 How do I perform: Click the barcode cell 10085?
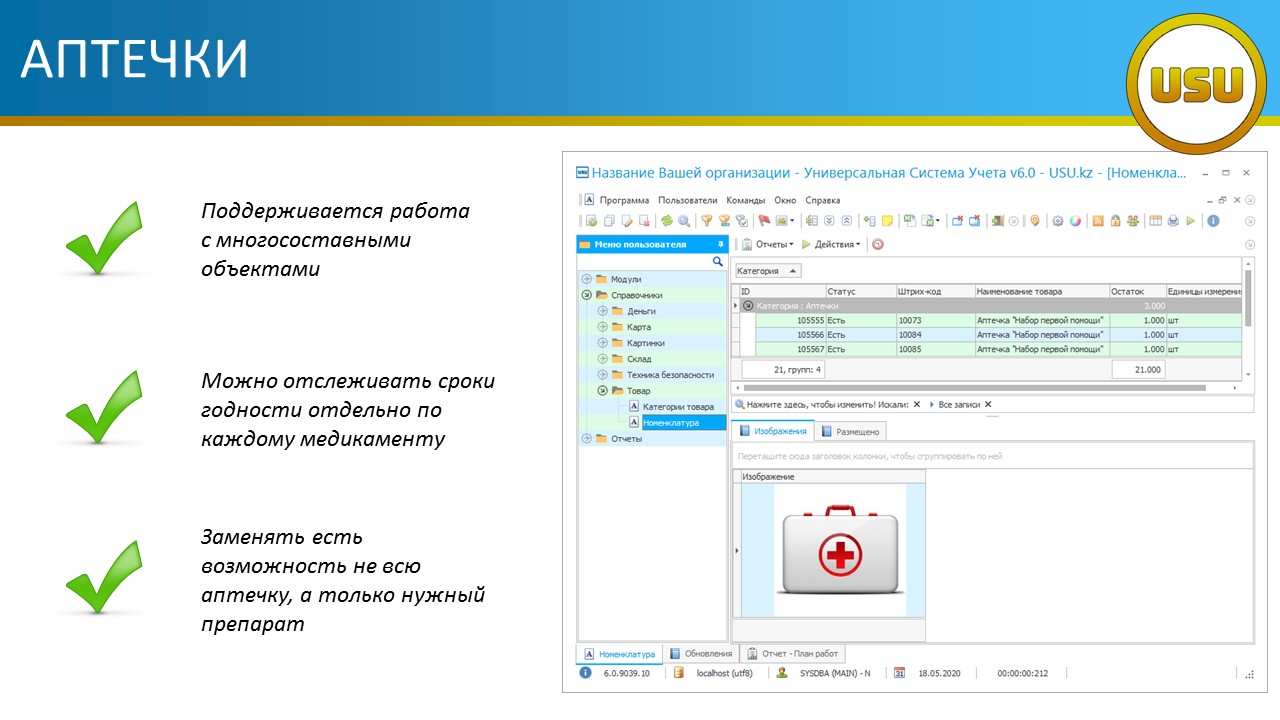pyautogui.click(x=935, y=349)
